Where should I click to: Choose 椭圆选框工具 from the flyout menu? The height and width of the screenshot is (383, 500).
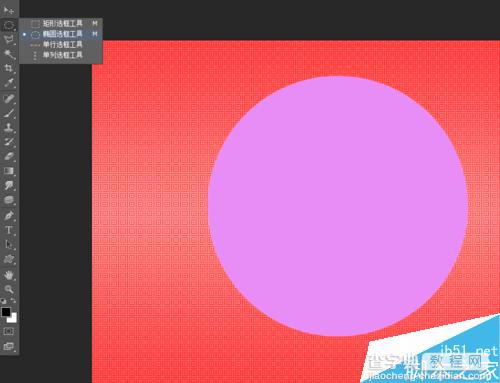click(x=61, y=34)
